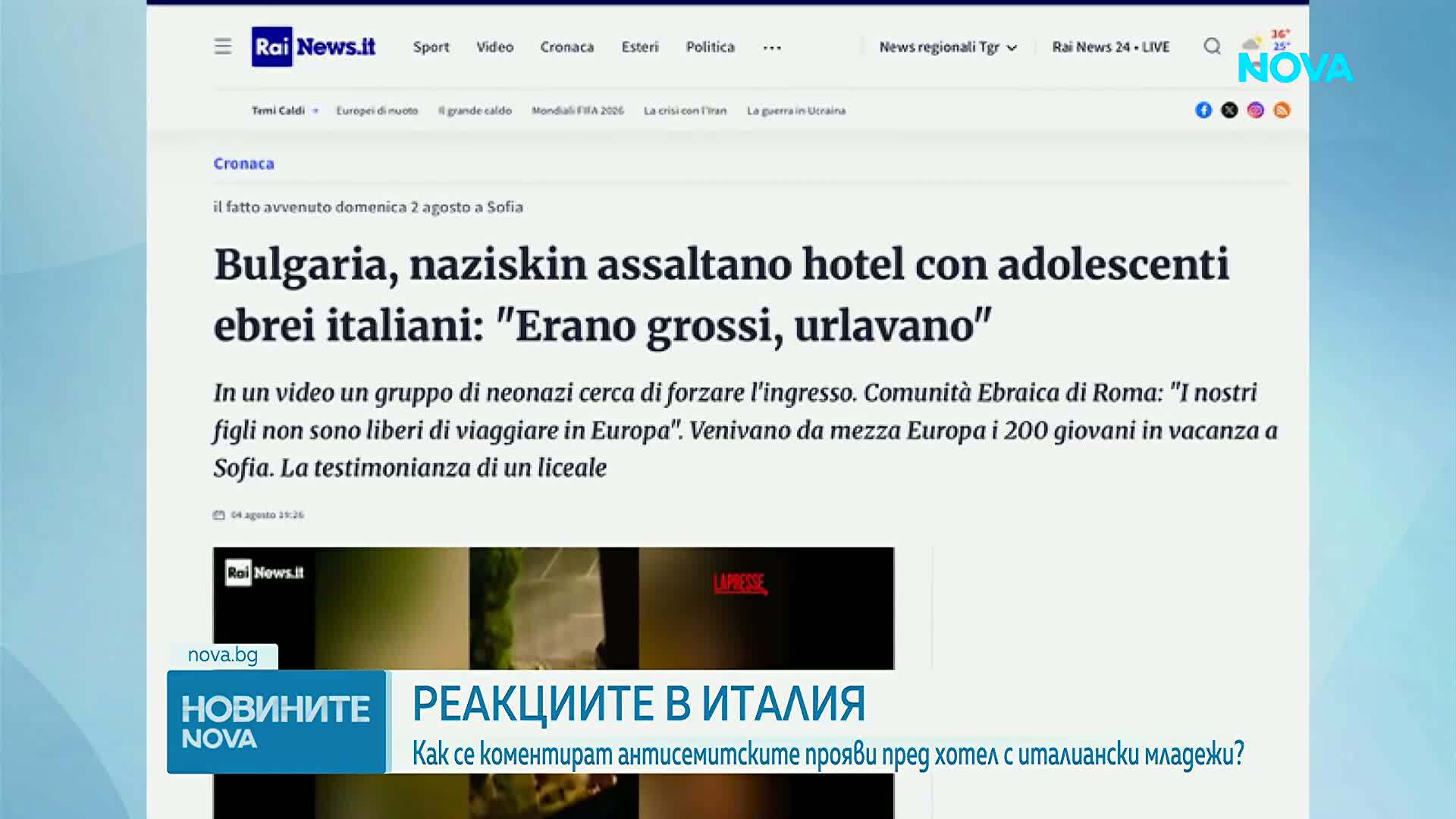Open the RSS feed icon

pyautogui.click(x=1282, y=110)
